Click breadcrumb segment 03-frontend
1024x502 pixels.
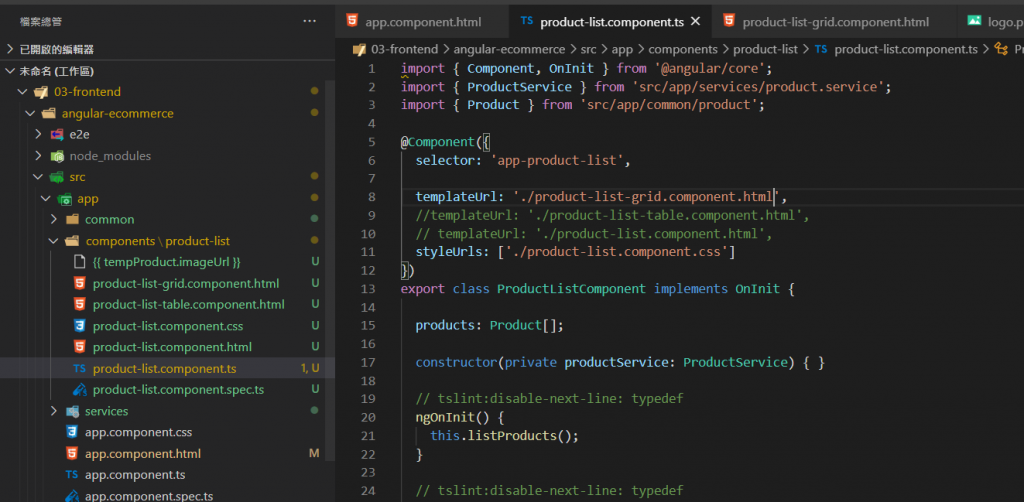405,50
